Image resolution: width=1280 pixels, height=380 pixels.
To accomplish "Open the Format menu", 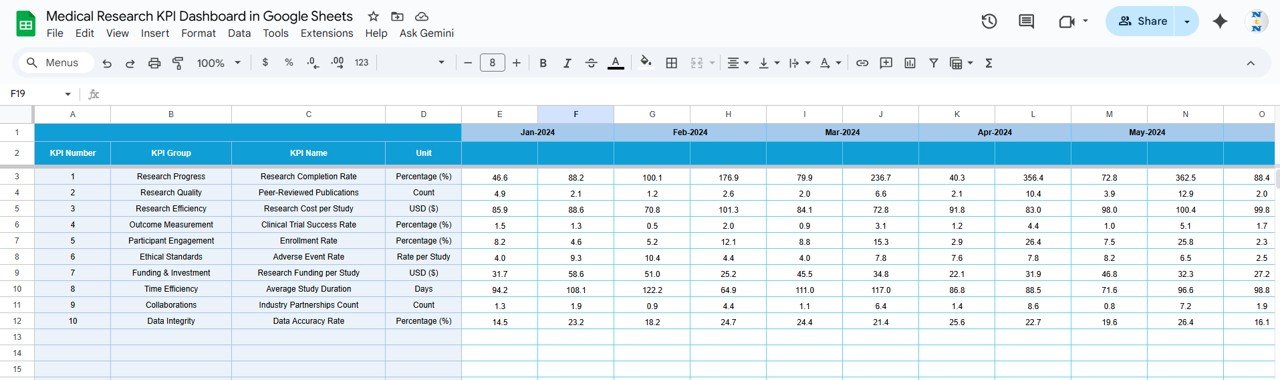I will [x=198, y=33].
